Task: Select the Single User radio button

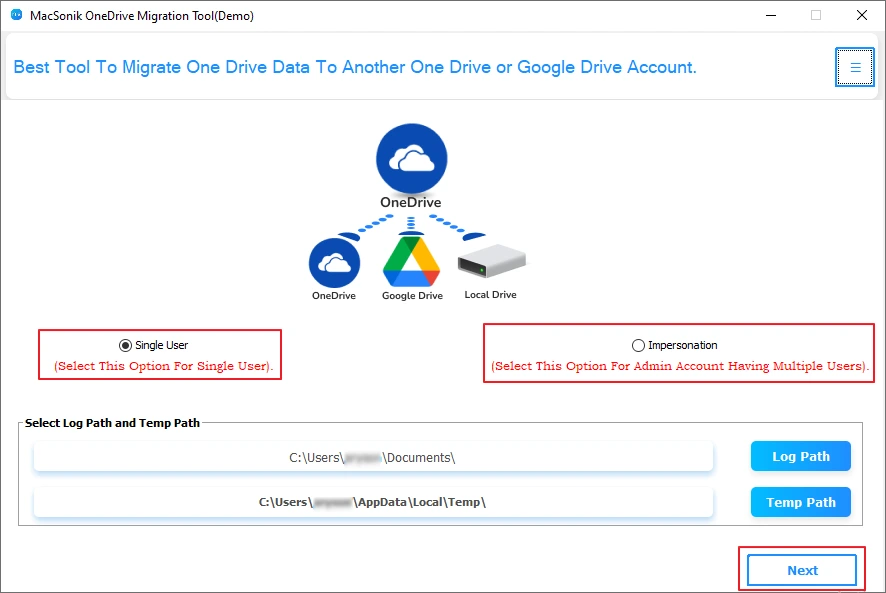Action: click(x=125, y=345)
